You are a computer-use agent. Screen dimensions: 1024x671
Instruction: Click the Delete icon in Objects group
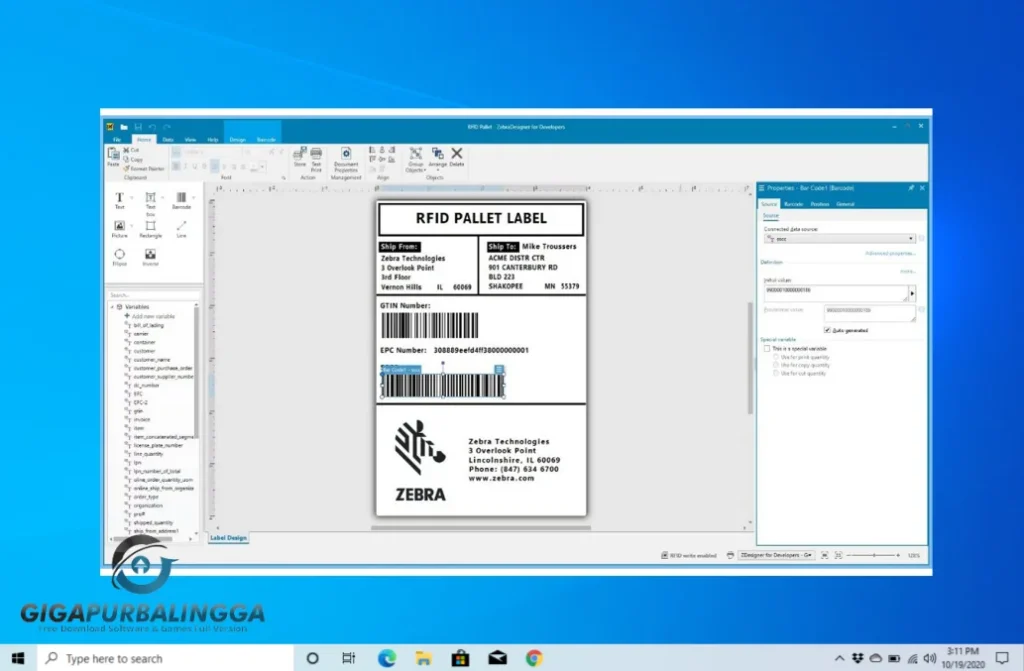point(457,157)
